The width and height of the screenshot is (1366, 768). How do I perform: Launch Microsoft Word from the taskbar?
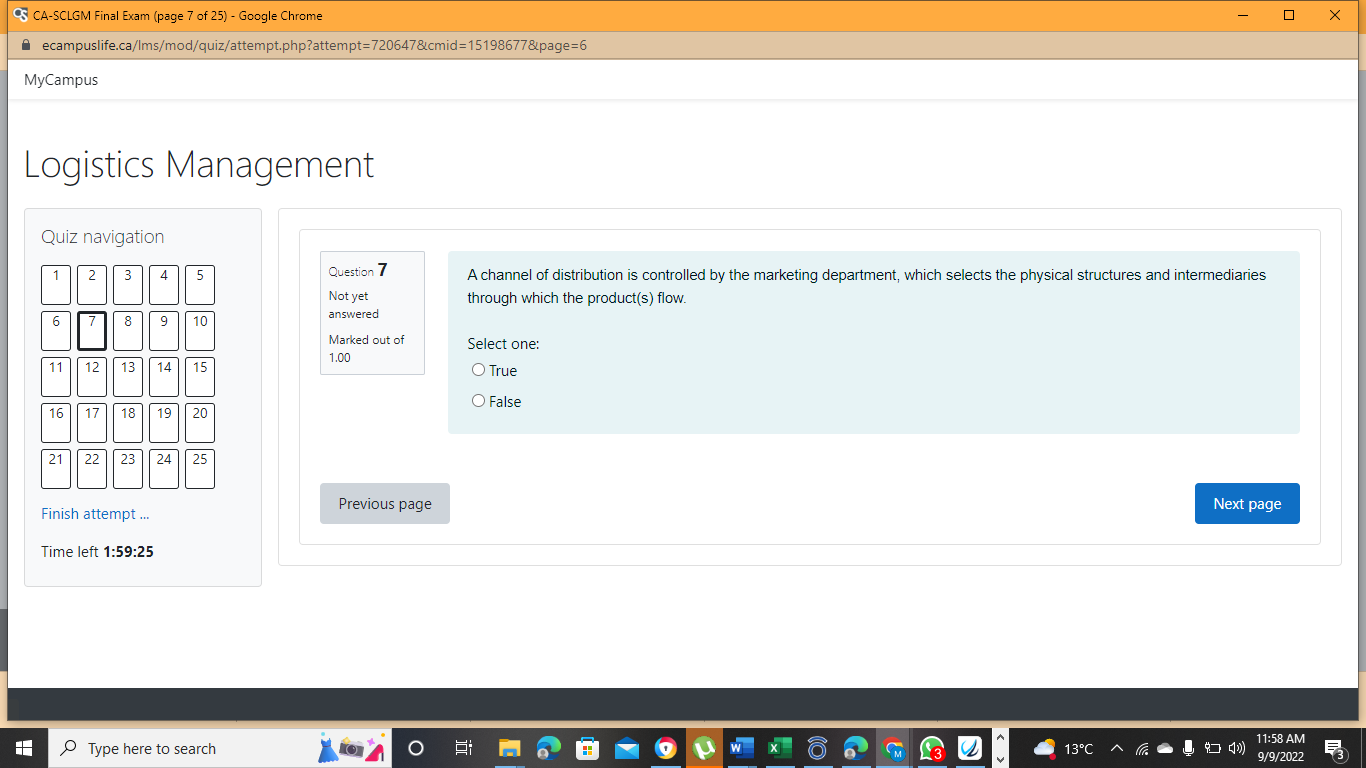pos(741,748)
